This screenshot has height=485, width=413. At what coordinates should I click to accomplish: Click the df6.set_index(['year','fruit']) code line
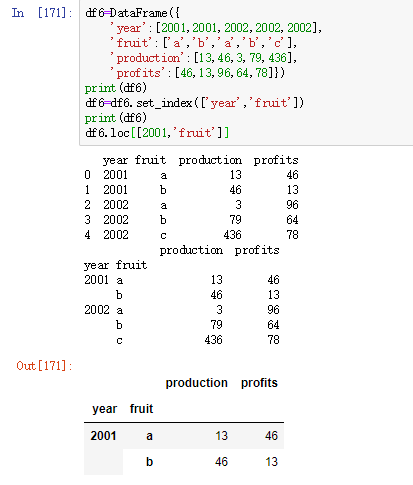[x=195, y=103]
